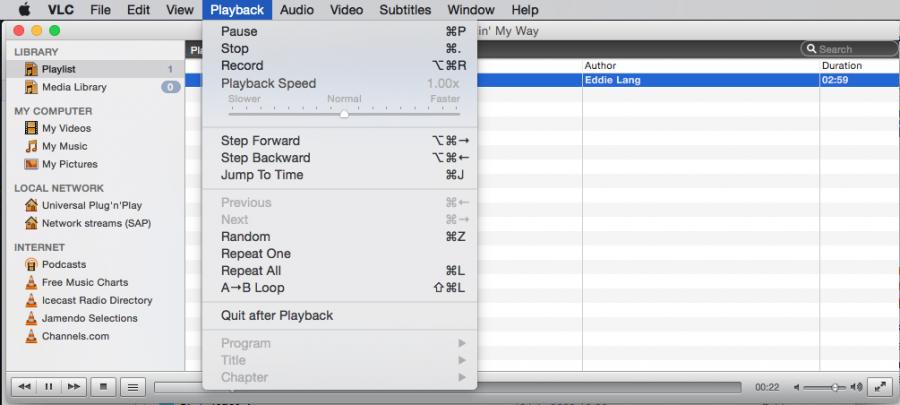Stop playback with the square stop button
The image size is (900, 405).
click(103, 387)
